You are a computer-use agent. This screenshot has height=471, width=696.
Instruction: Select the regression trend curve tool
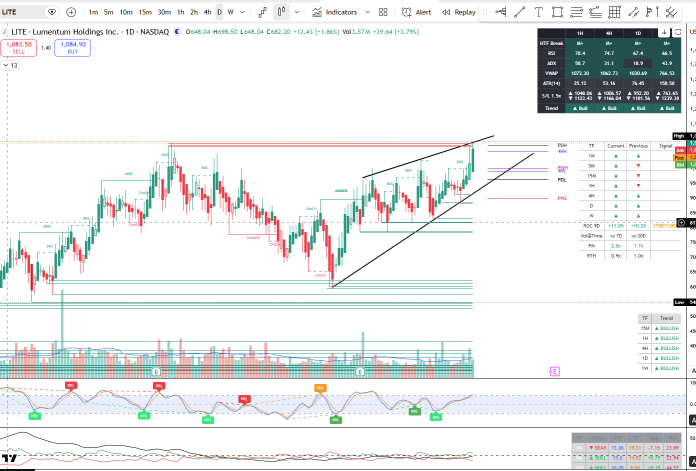[x=595, y=12]
